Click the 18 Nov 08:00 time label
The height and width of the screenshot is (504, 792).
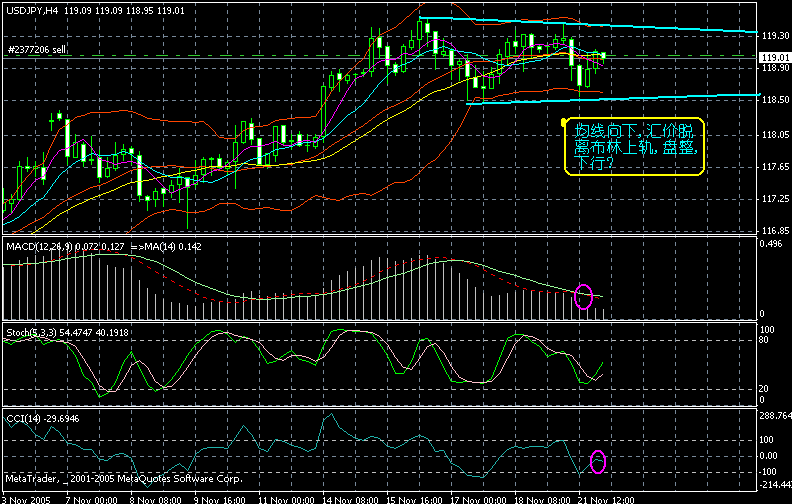coord(542,500)
